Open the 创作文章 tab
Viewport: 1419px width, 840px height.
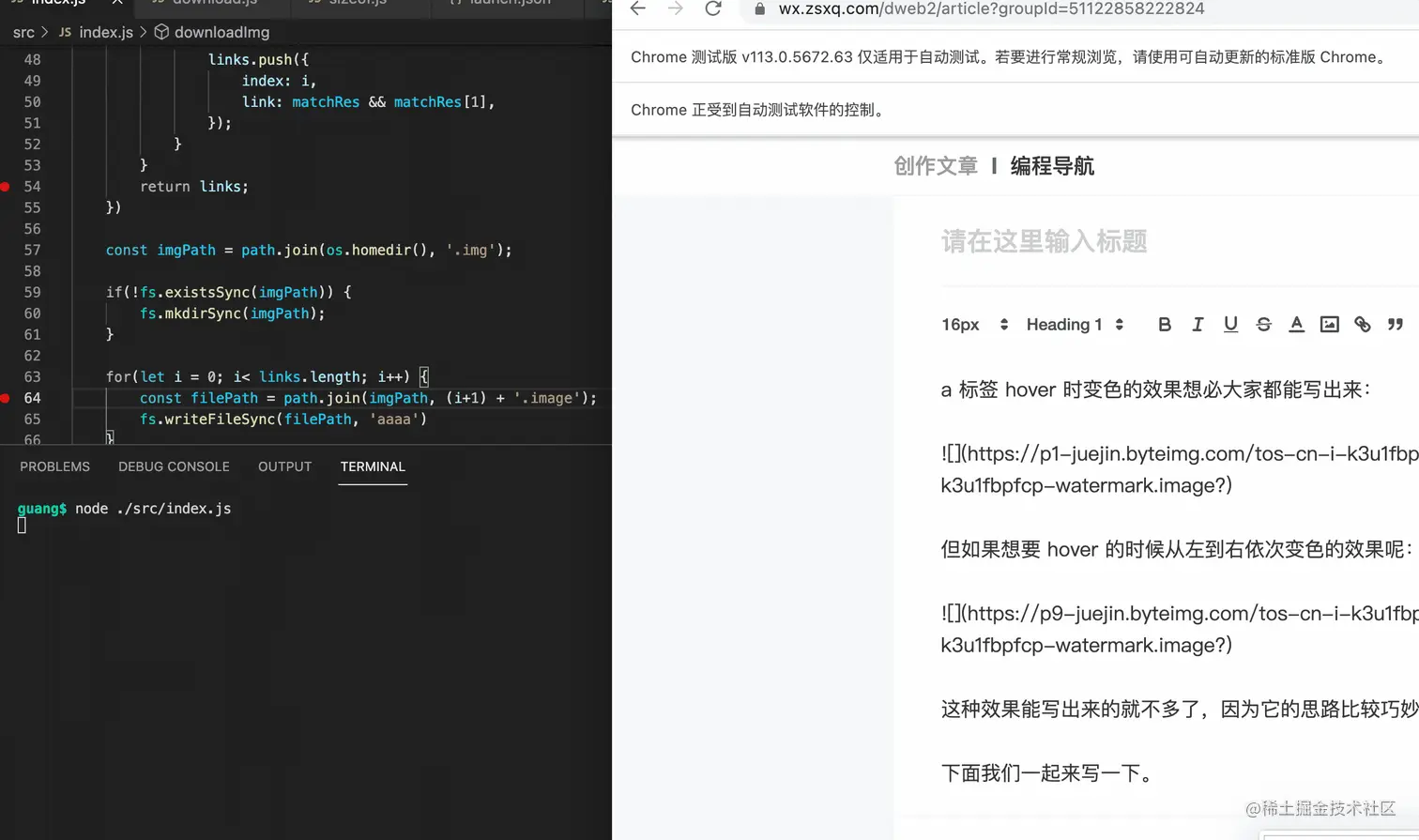click(x=936, y=166)
